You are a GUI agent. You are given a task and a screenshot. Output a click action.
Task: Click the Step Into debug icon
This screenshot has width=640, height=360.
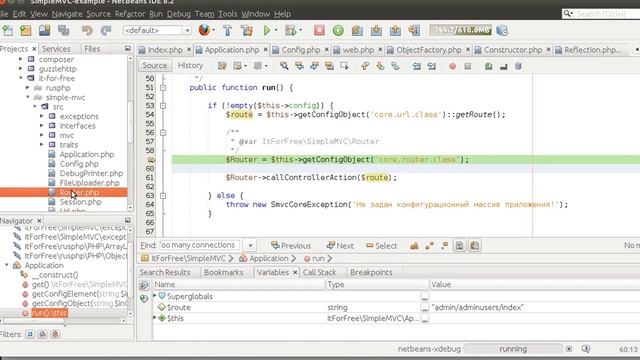(376, 30)
